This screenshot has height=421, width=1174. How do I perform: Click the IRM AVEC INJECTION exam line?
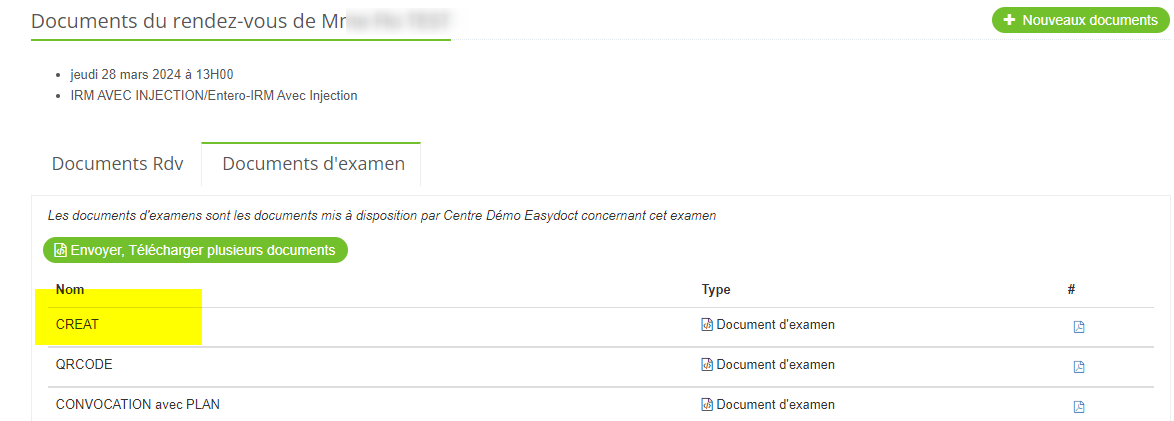213,96
